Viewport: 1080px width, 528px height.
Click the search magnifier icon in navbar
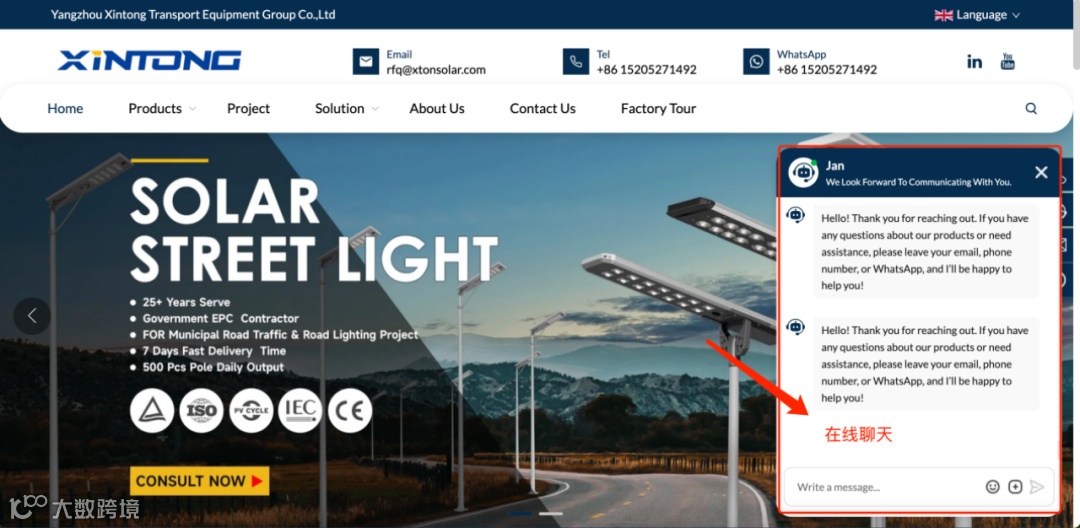[x=1031, y=108]
